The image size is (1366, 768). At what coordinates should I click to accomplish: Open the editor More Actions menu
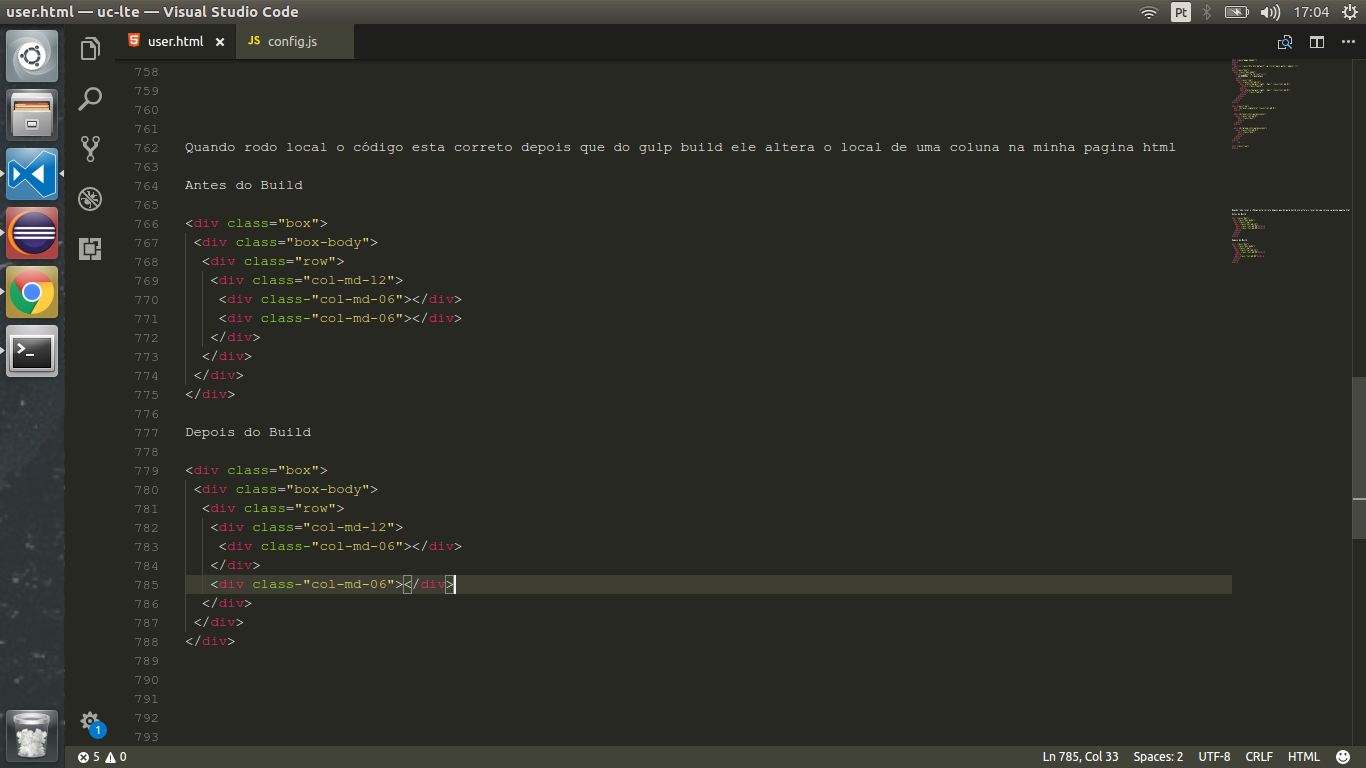pos(1346,42)
